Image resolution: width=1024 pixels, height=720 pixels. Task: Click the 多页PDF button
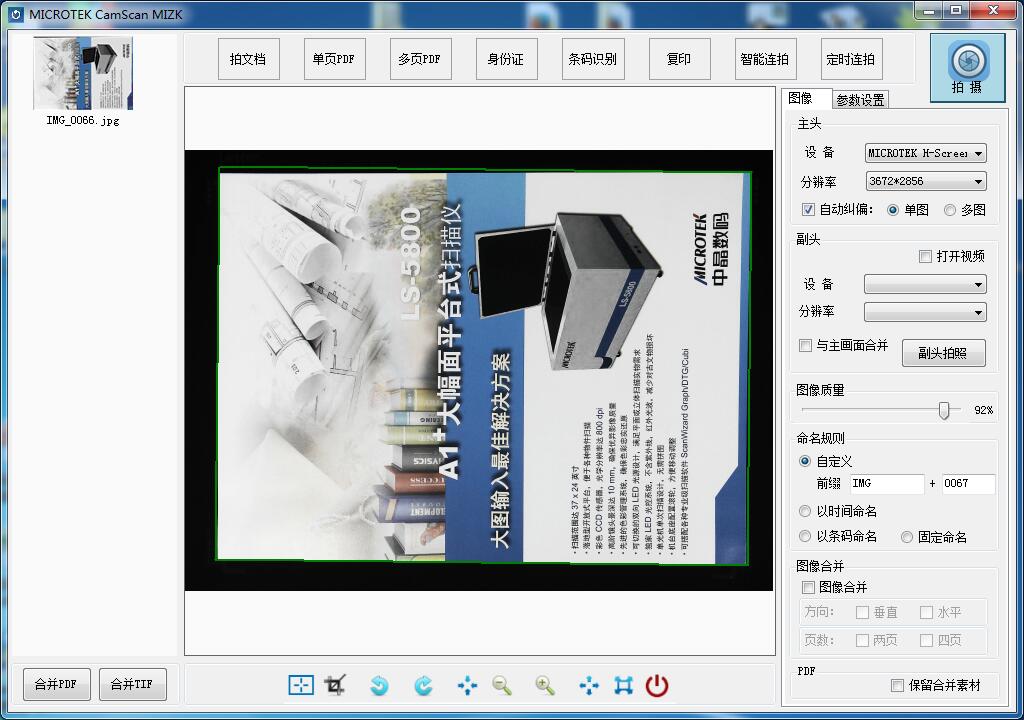coord(420,59)
